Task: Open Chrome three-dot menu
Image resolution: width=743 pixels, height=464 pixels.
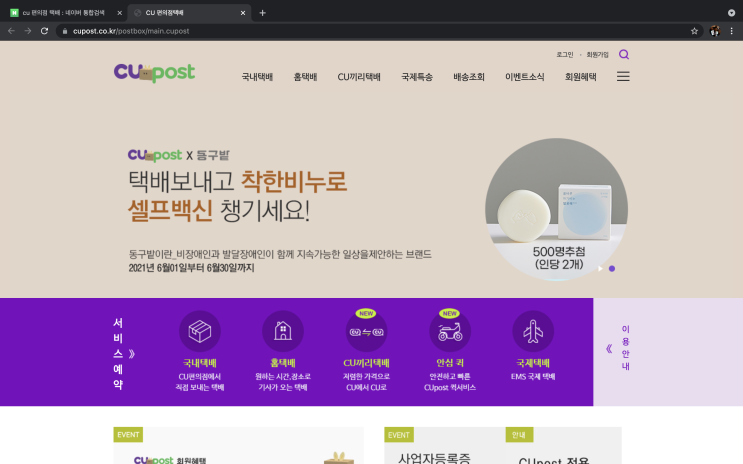Action: [732, 31]
